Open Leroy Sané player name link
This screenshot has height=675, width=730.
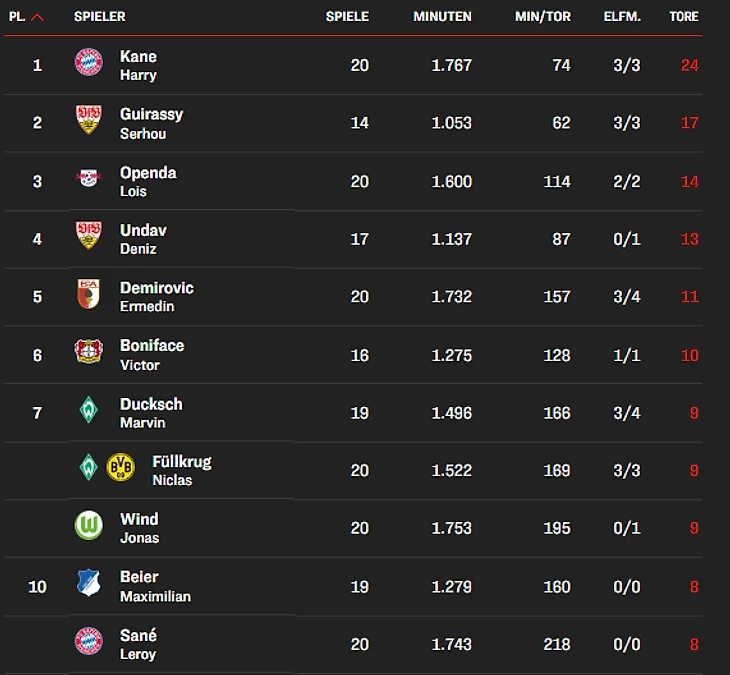138,644
